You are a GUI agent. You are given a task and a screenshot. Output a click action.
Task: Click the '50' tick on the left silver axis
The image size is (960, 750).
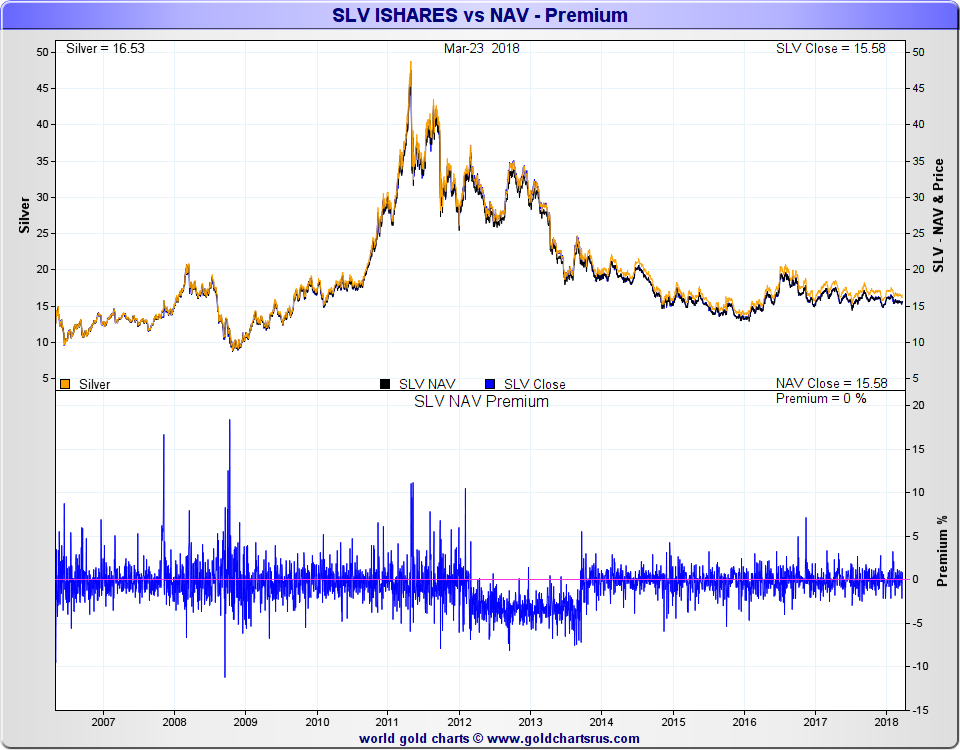point(42,53)
